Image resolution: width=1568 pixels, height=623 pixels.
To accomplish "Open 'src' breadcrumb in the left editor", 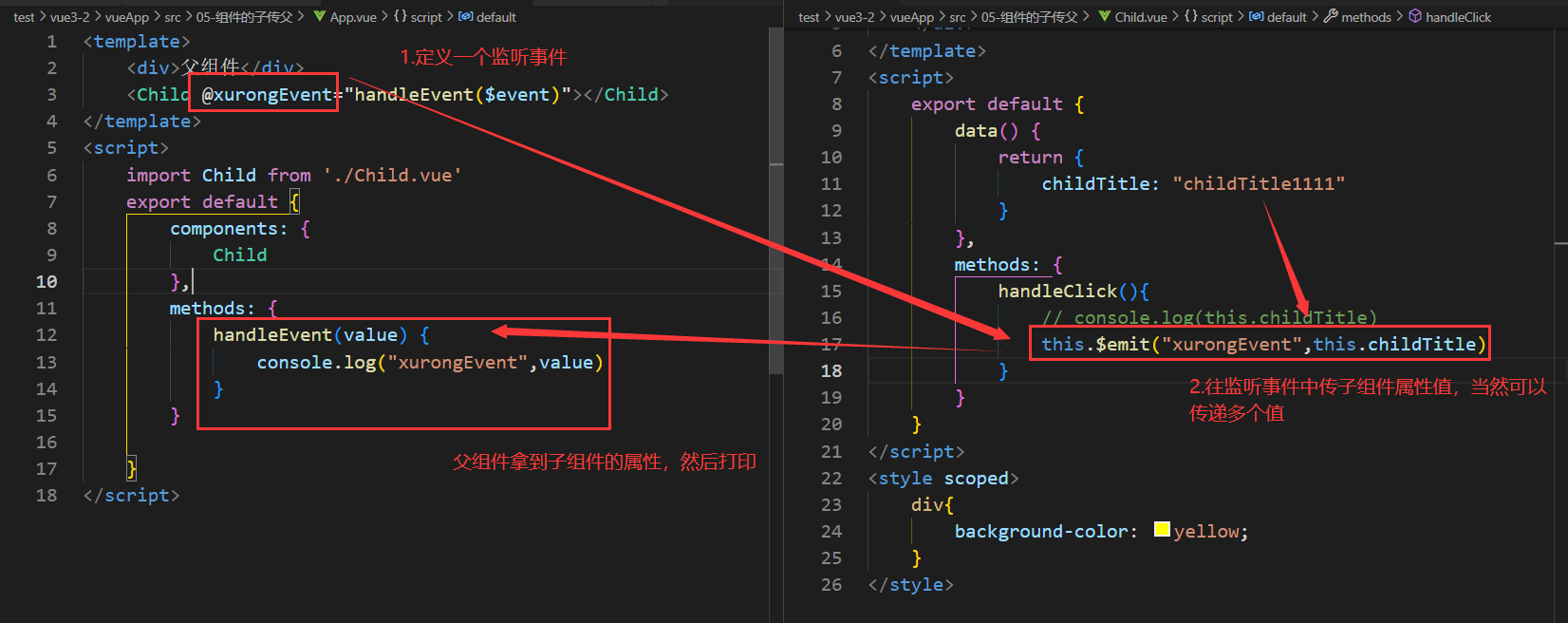I will (173, 17).
